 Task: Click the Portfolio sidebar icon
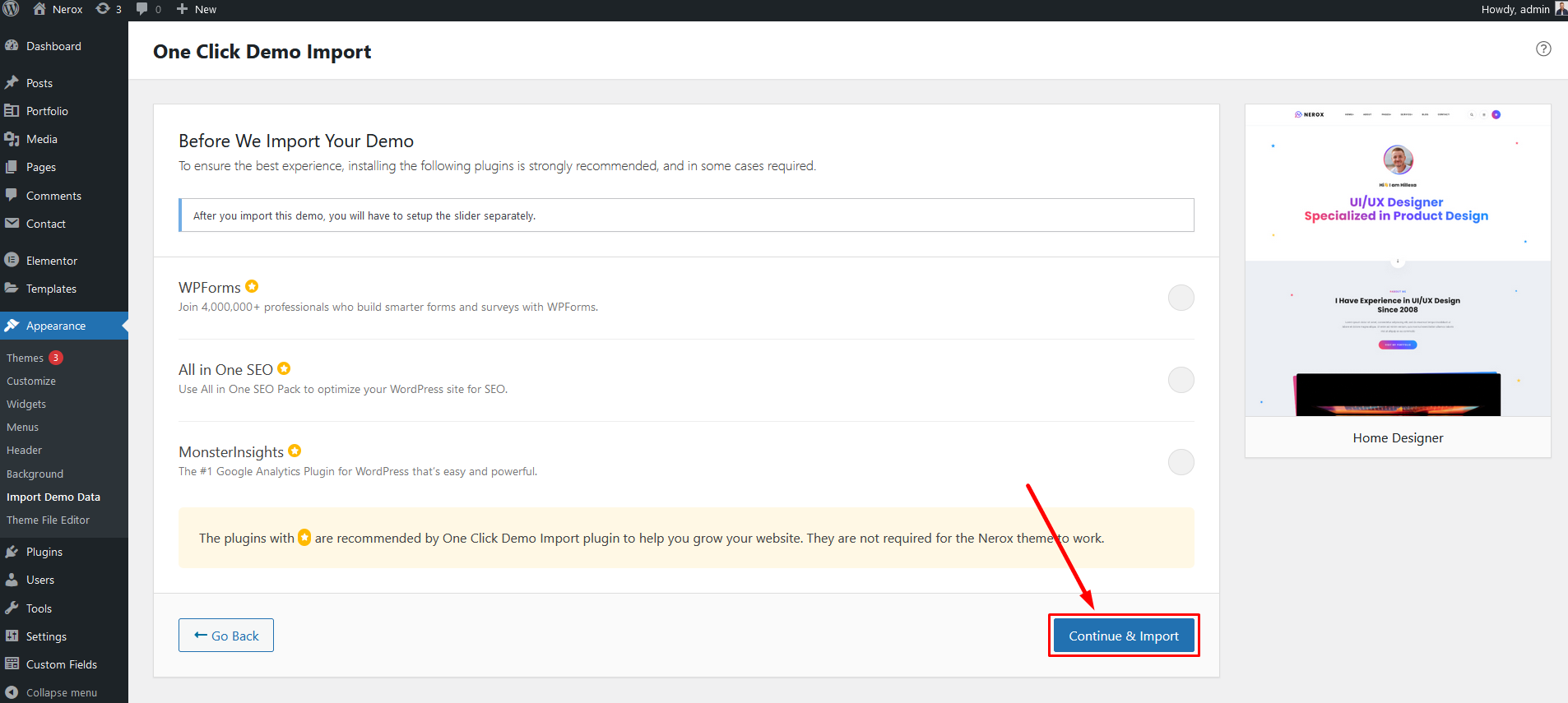pyautogui.click(x=12, y=111)
